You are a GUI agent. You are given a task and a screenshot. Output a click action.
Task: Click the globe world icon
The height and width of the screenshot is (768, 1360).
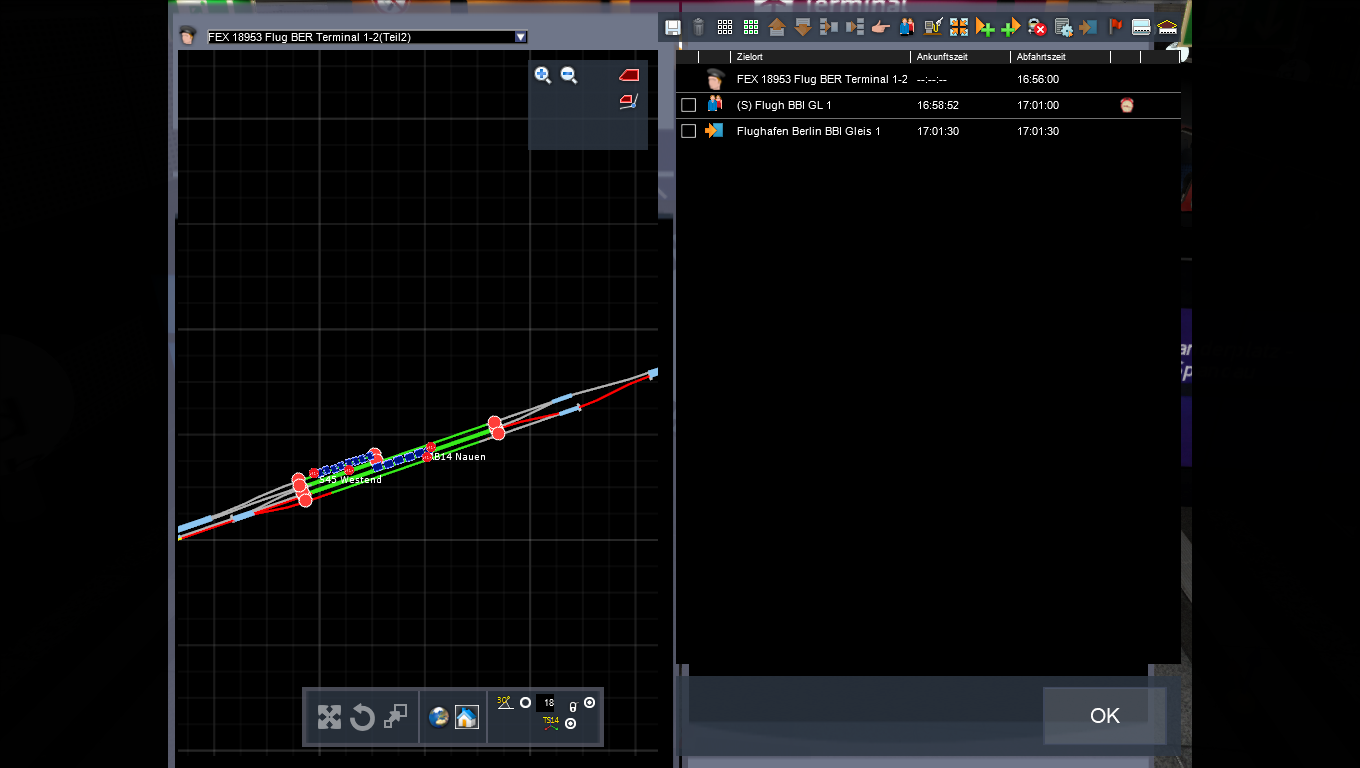click(x=439, y=717)
